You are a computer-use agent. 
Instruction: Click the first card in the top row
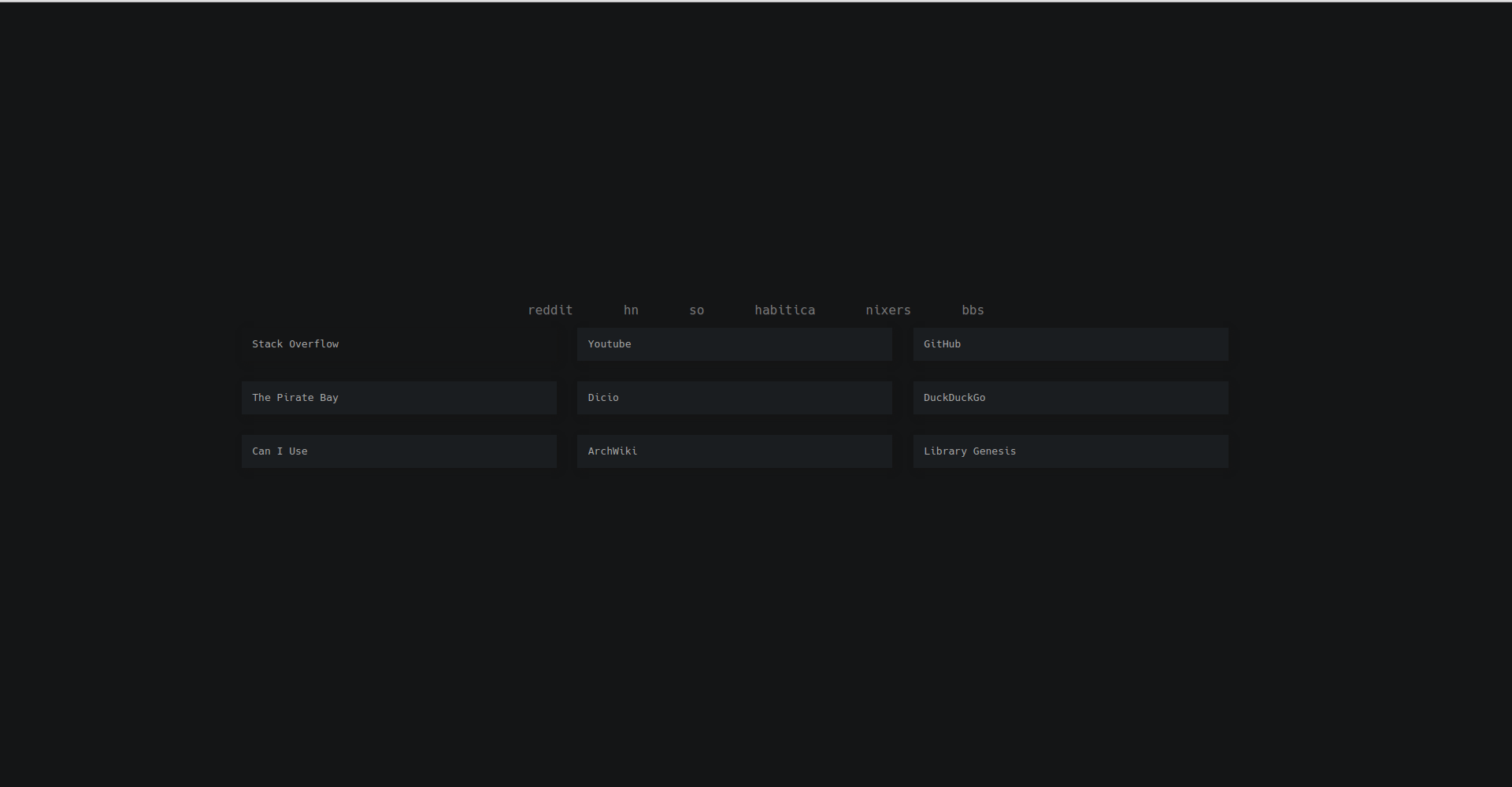[x=398, y=343]
